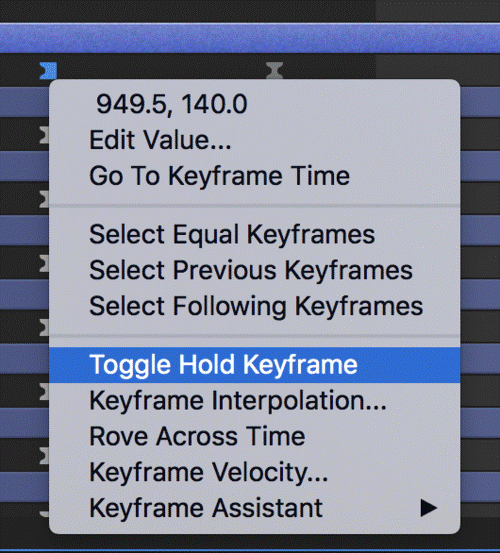Image resolution: width=500 pixels, height=553 pixels.
Task: Select the blue highlighted keyframe marker
Action: 48,71
